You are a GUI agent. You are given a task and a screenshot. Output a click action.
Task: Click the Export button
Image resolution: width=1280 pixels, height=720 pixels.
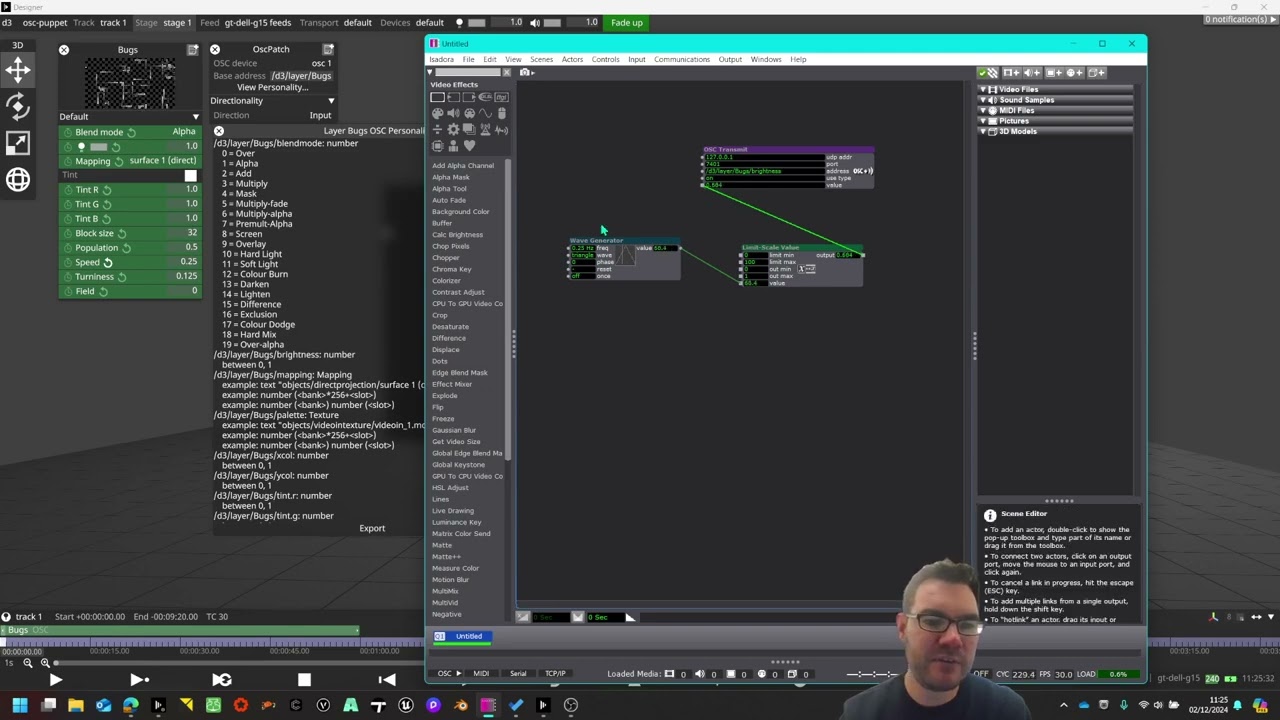click(x=372, y=528)
